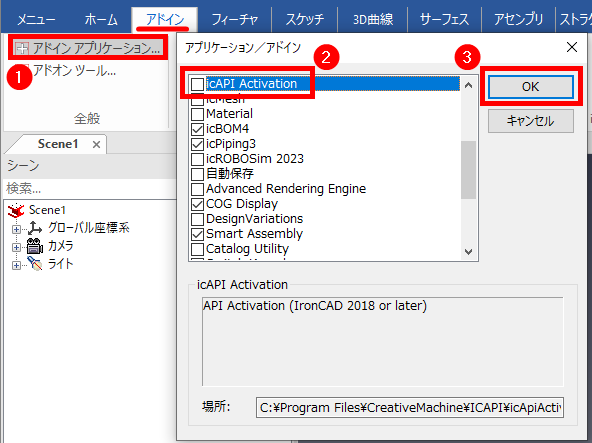
Task: Uncheck the icPiping3 add-in
Action: click(x=197, y=144)
